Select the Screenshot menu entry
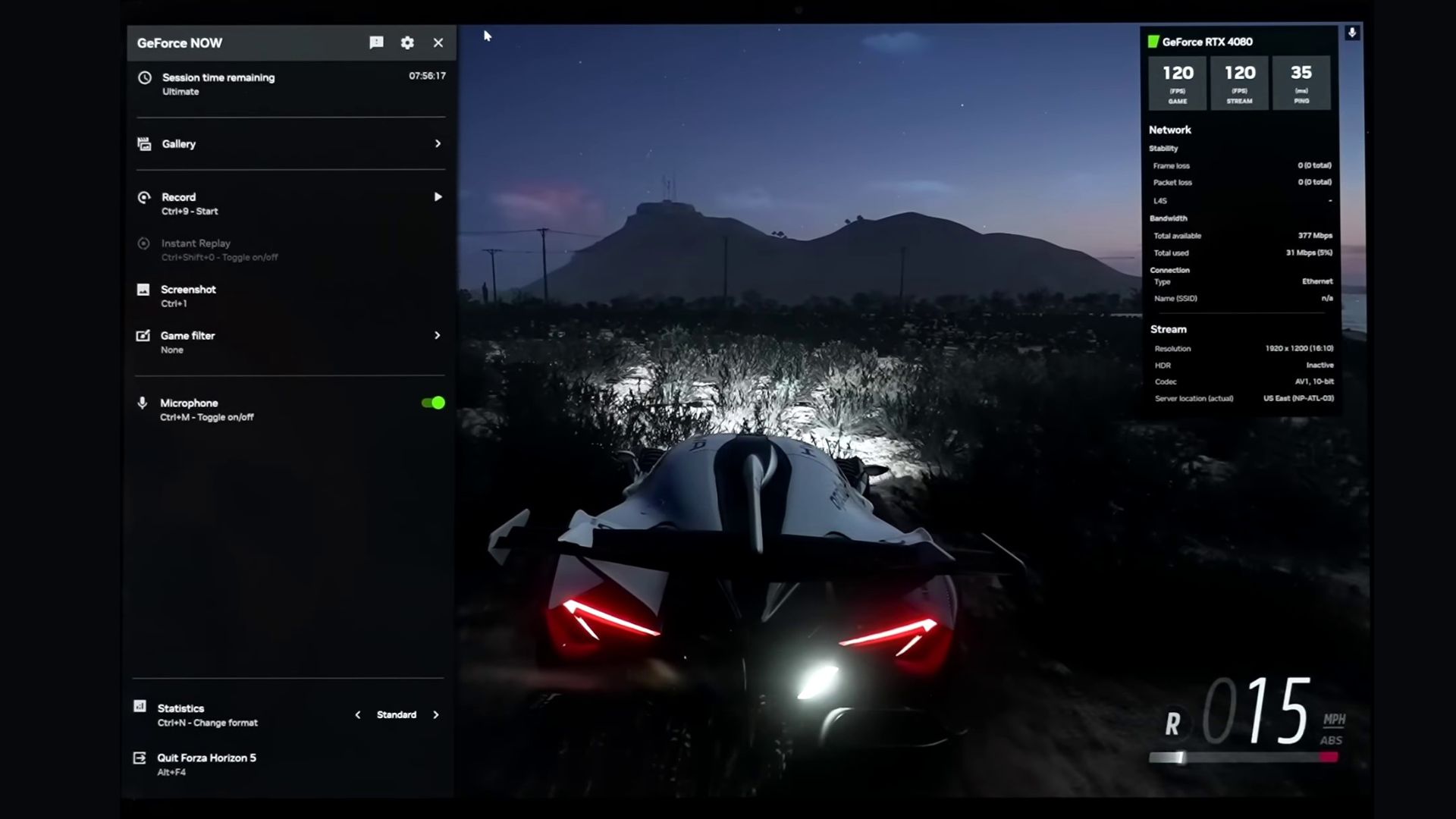The image size is (1456, 819). pos(188,290)
